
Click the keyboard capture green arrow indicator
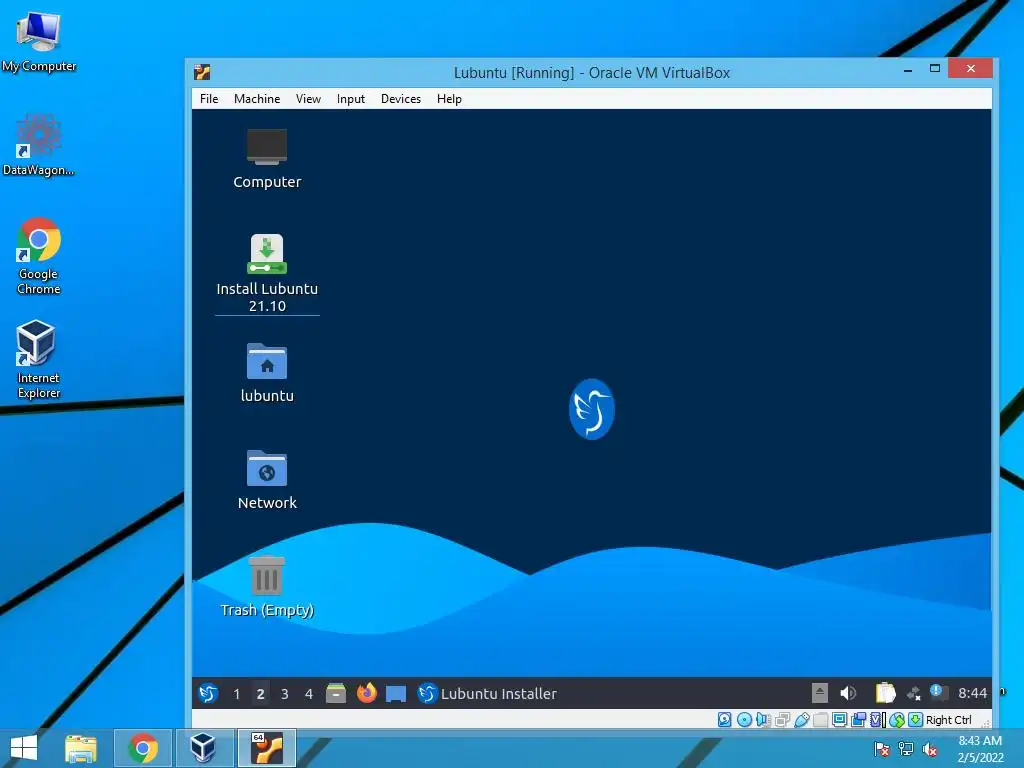tap(916, 720)
